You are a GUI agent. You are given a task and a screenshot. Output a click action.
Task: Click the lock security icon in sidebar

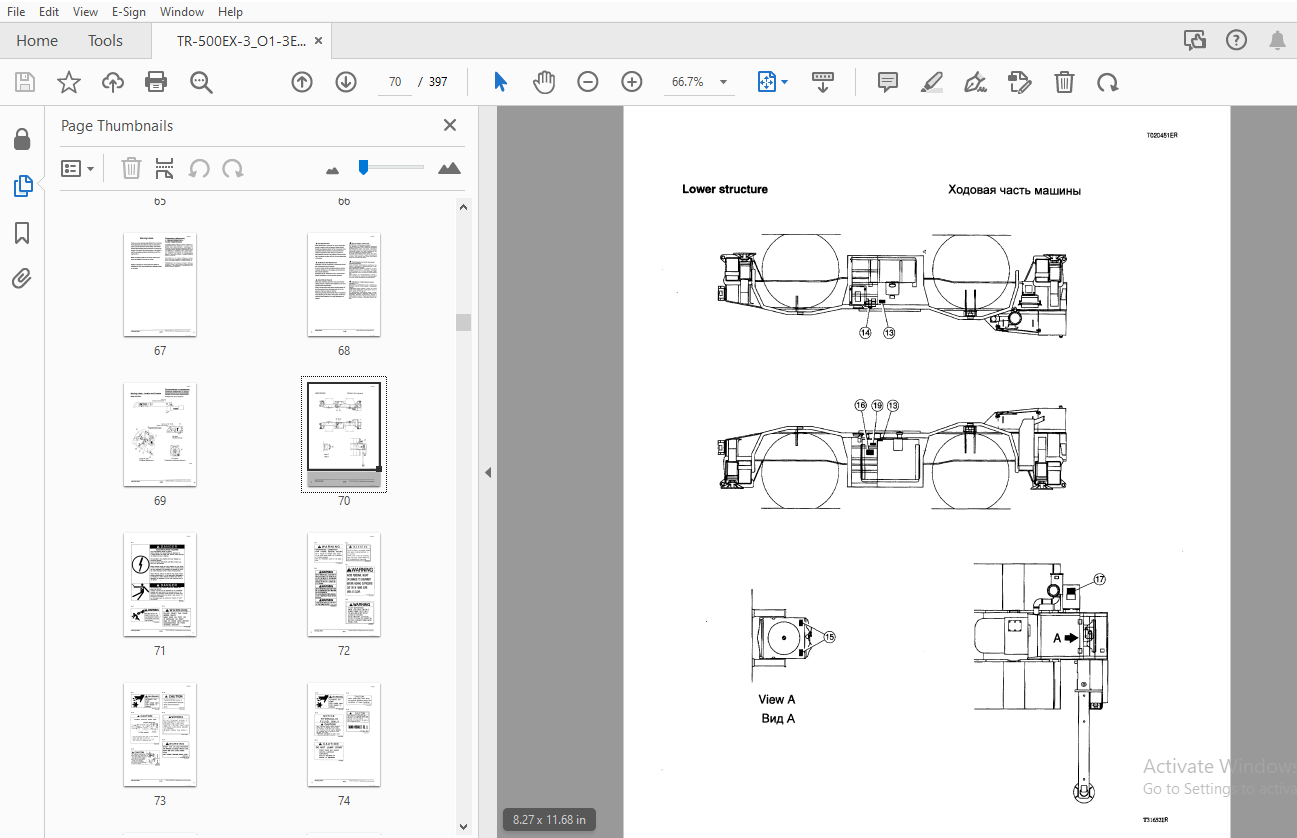22,139
